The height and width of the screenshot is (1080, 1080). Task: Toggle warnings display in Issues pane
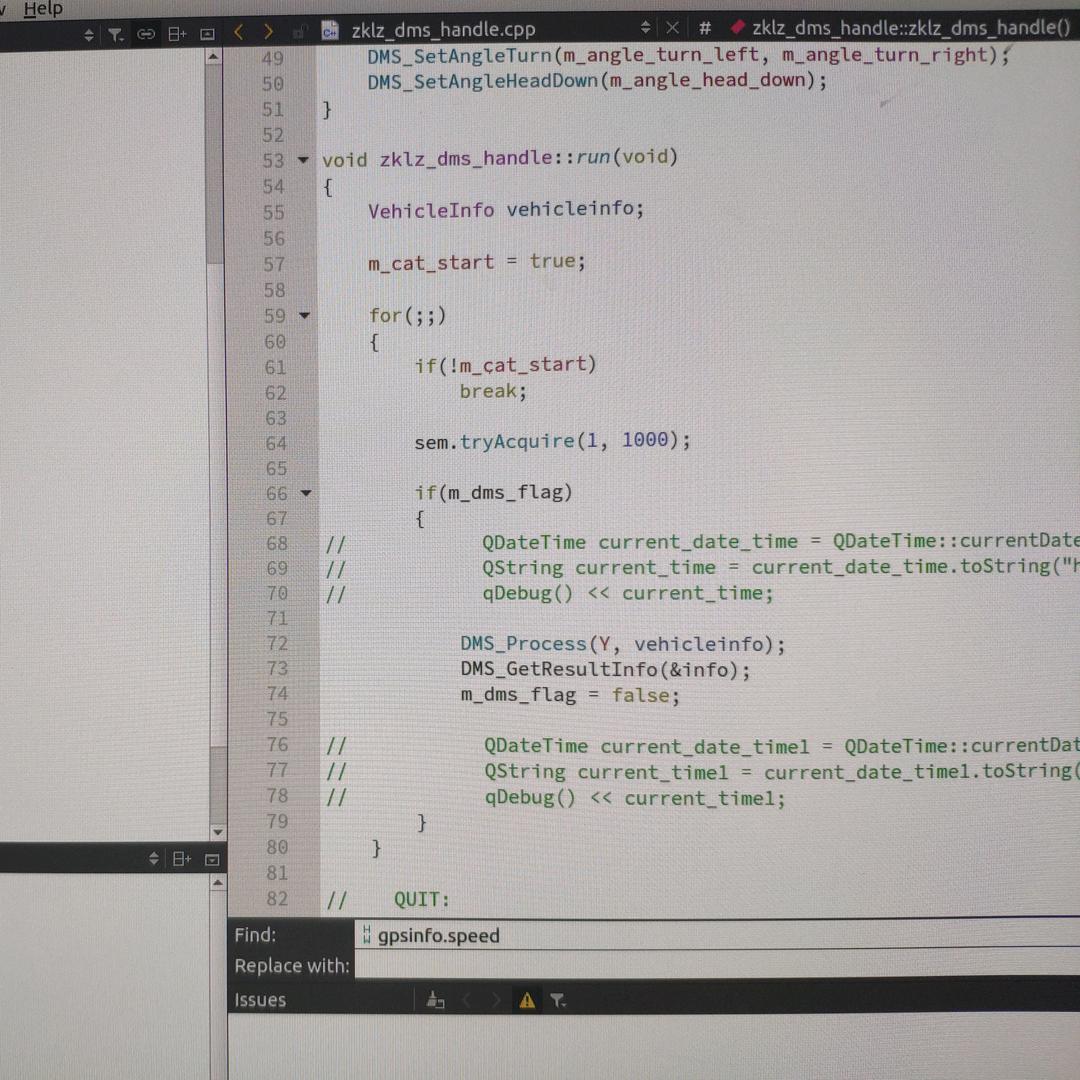click(527, 1000)
